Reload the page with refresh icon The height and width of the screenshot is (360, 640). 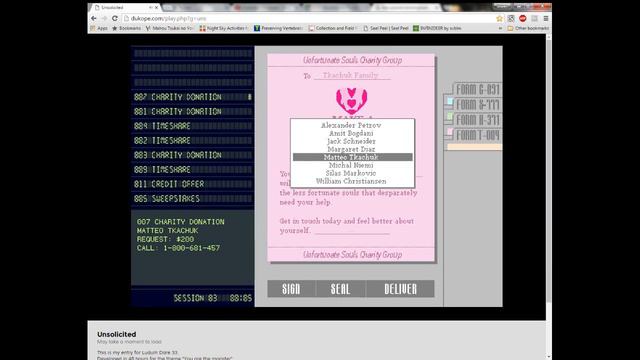point(115,18)
